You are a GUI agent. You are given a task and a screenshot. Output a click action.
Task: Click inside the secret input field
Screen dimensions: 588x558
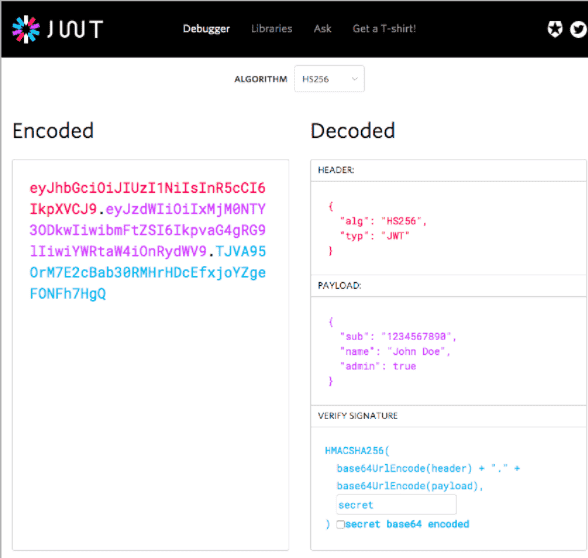click(x=396, y=504)
